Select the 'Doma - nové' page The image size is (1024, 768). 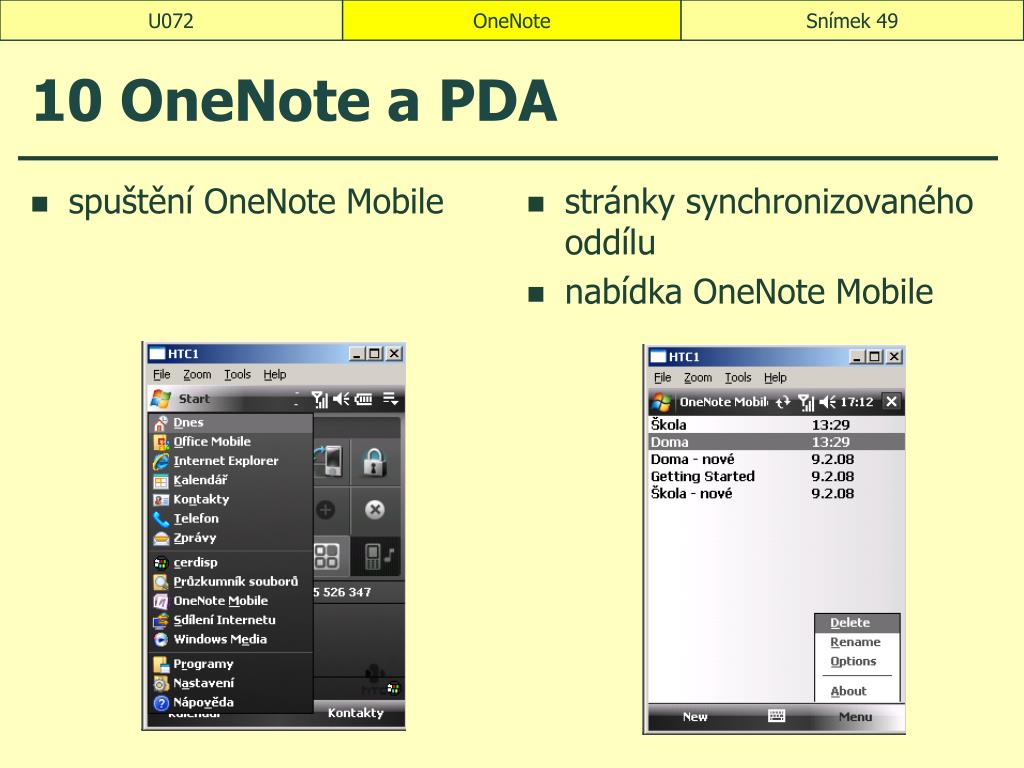[776, 459]
